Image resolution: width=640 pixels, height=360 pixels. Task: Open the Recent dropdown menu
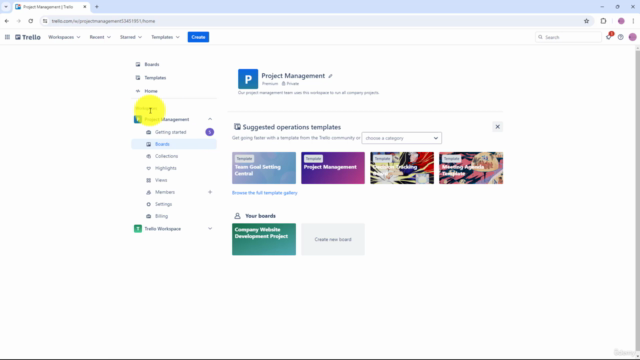point(100,37)
